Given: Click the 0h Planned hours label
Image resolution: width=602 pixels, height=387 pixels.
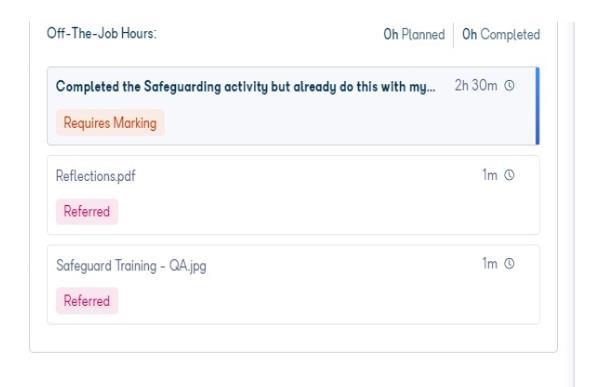Looking at the screenshot, I should (414, 35).
